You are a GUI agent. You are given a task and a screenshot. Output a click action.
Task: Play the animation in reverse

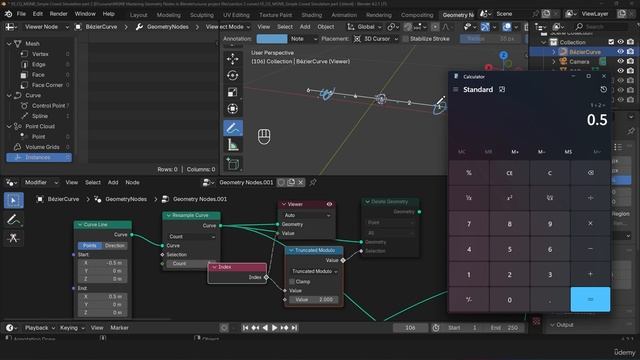click(x=265, y=328)
